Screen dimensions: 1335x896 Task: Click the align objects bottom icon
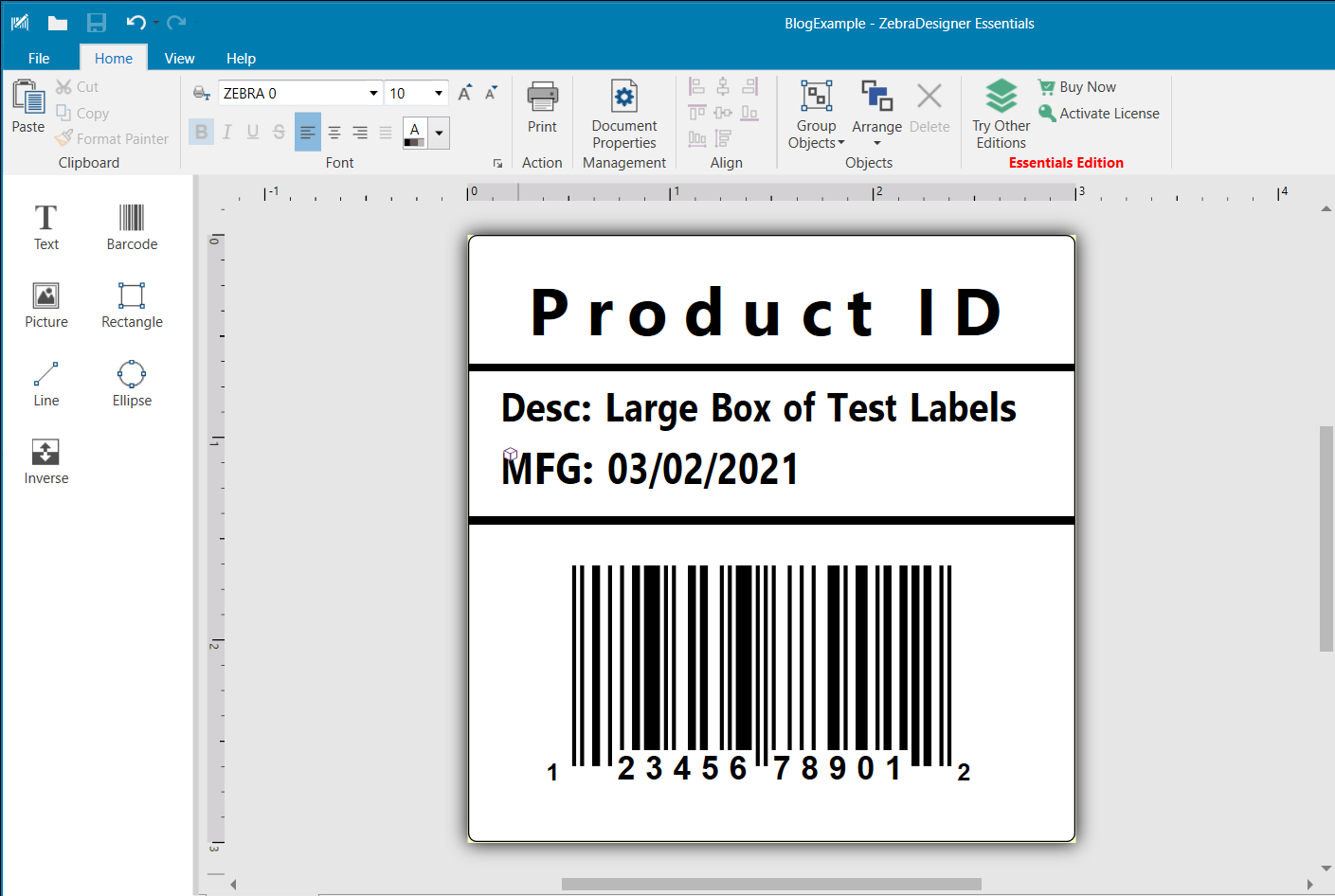[749, 113]
